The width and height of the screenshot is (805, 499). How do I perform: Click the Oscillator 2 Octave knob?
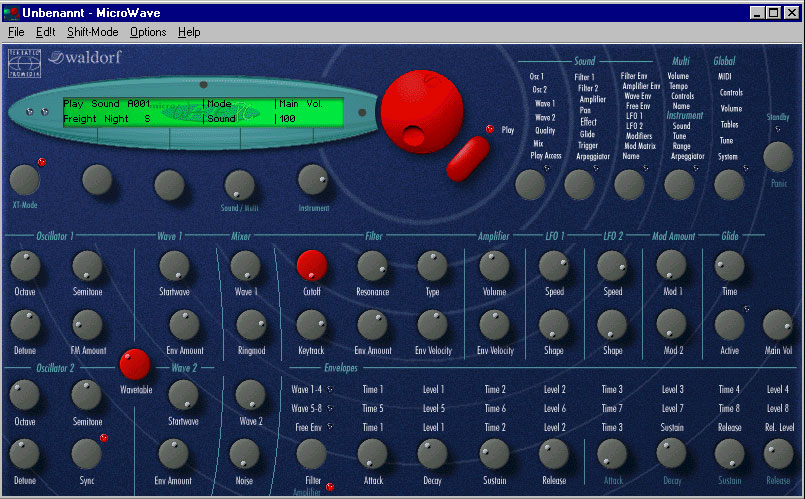tap(24, 395)
